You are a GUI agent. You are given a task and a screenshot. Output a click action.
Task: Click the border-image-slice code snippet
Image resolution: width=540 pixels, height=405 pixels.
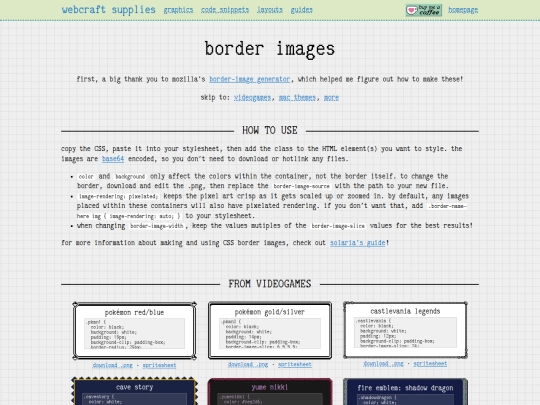tap(338, 226)
